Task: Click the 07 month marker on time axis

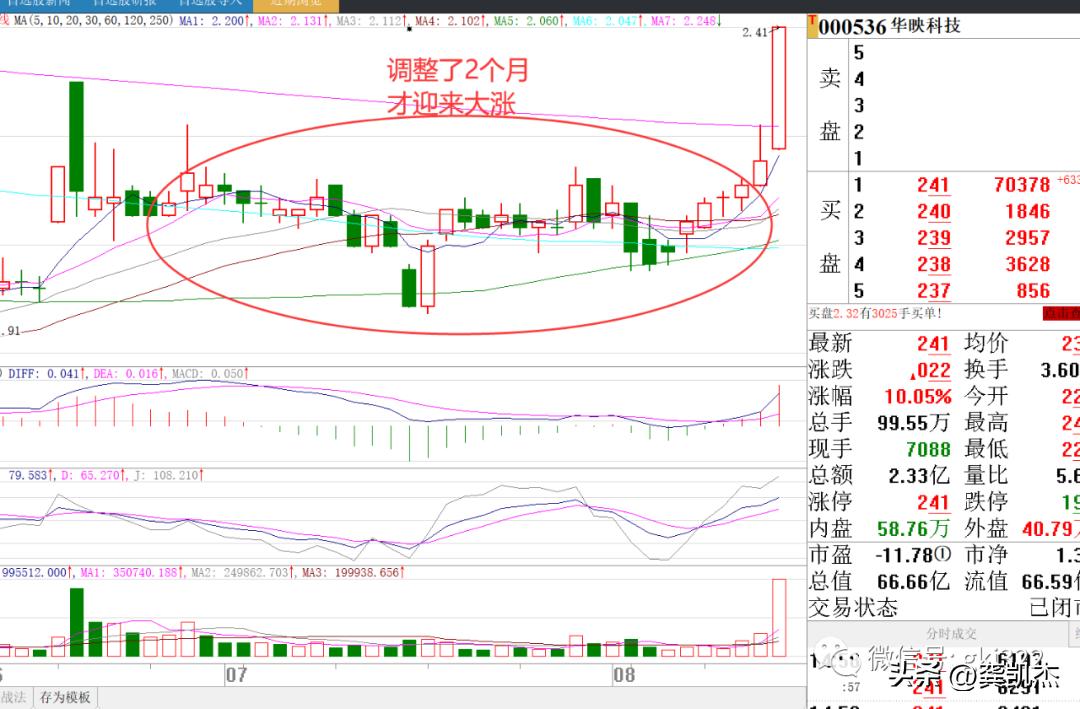Action: coord(236,675)
